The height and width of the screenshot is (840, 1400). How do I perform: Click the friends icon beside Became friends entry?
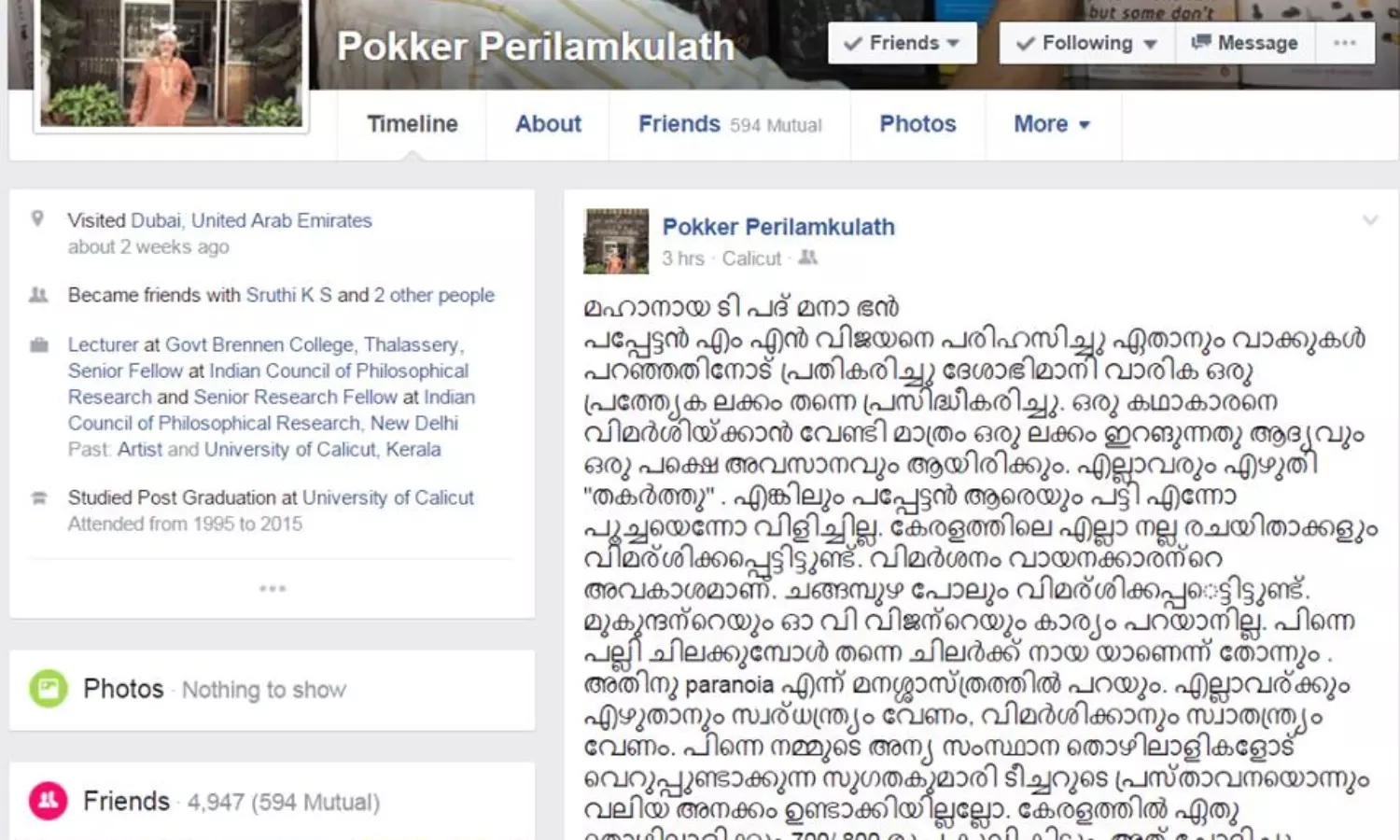click(x=38, y=295)
